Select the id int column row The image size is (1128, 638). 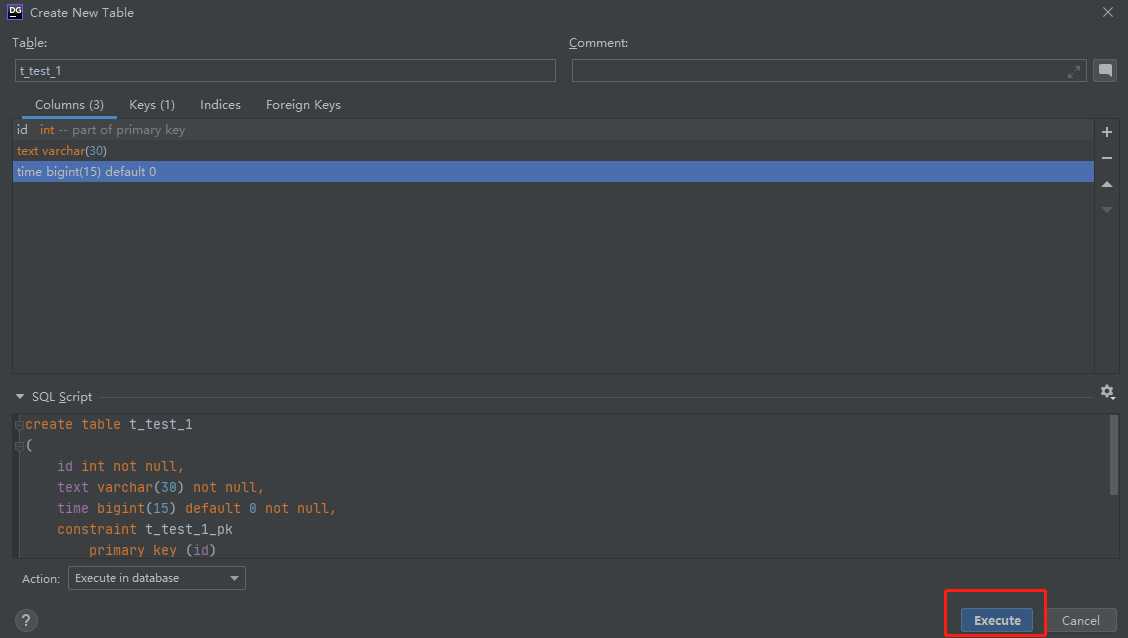coord(552,129)
